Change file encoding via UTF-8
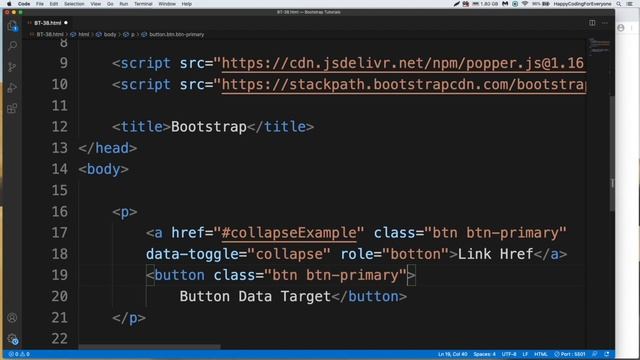This screenshot has width=640, height=360. tap(509, 354)
